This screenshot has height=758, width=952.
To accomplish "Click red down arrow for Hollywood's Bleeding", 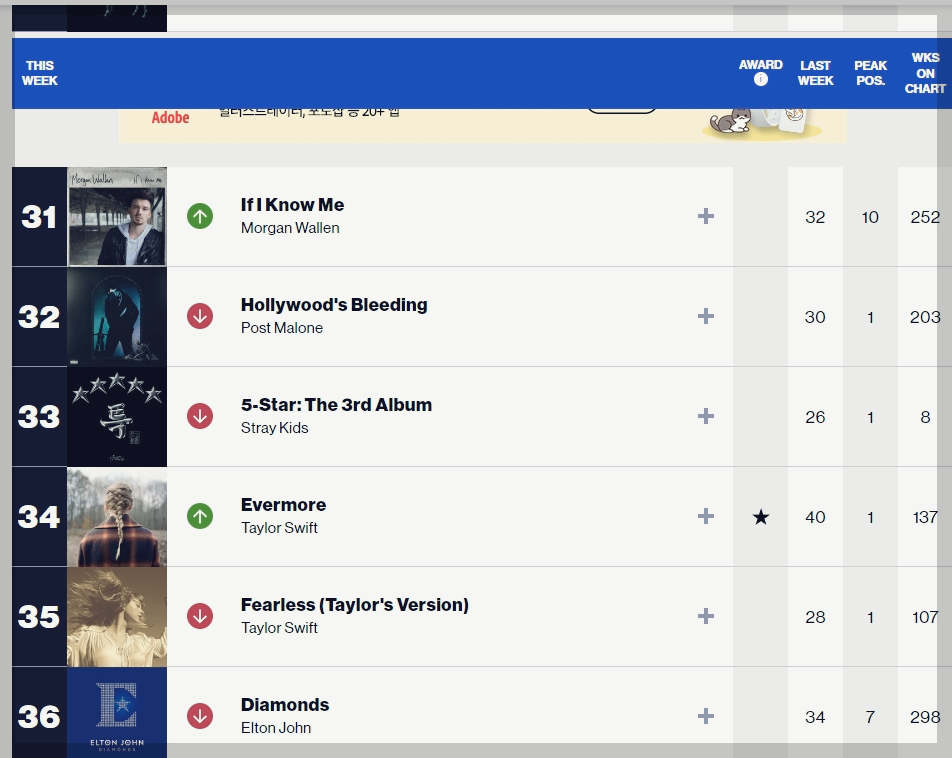I will 200,316.
